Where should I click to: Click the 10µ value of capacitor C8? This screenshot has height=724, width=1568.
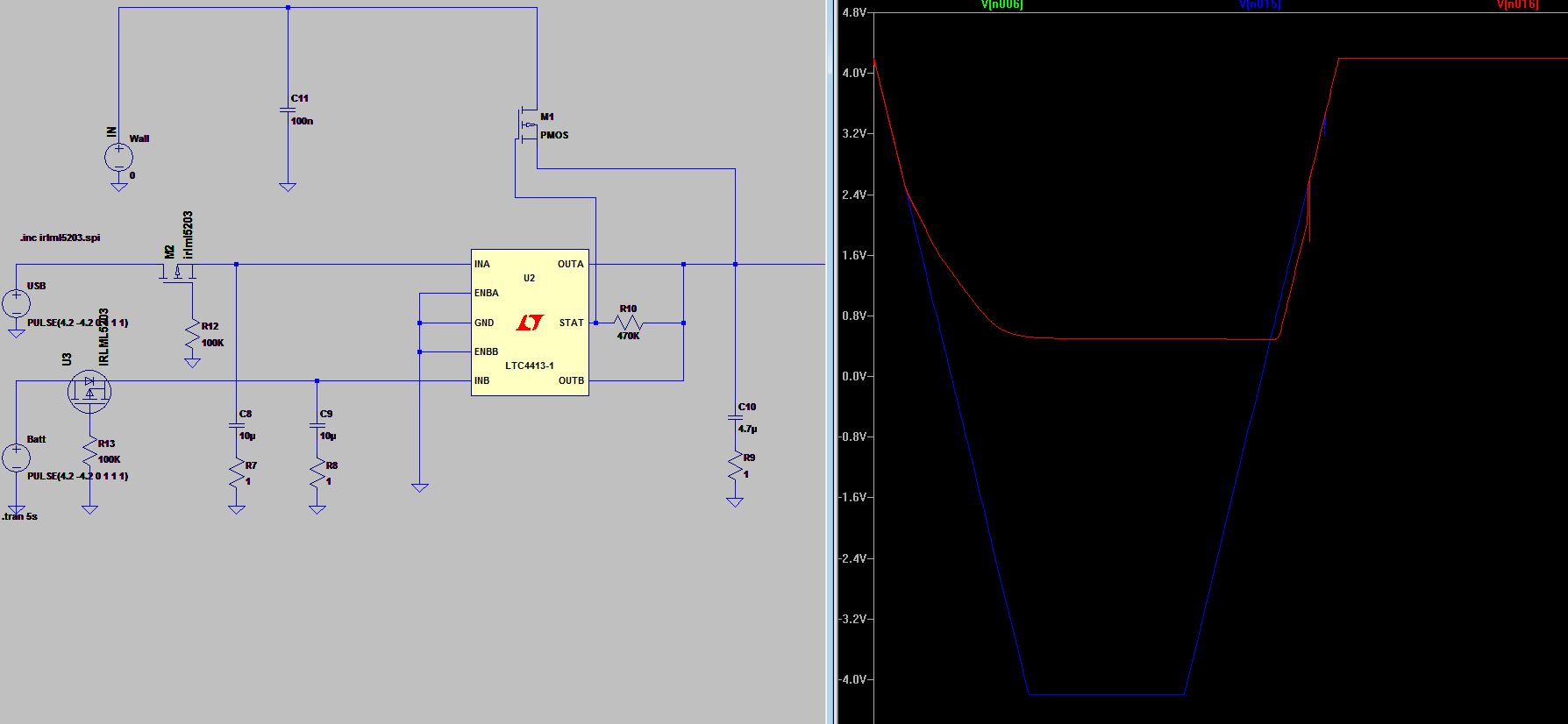click(247, 436)
